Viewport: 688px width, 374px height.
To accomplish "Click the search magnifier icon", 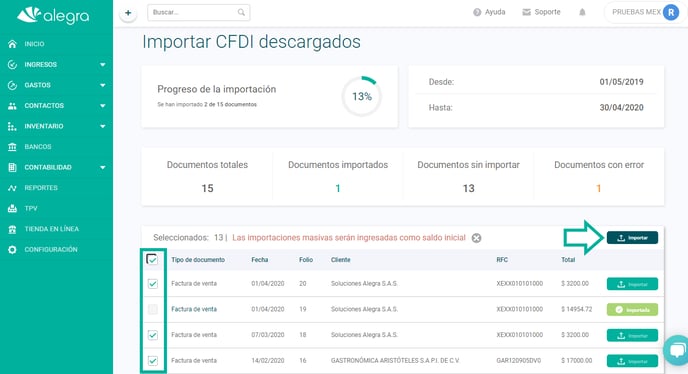I will (241, 12).
